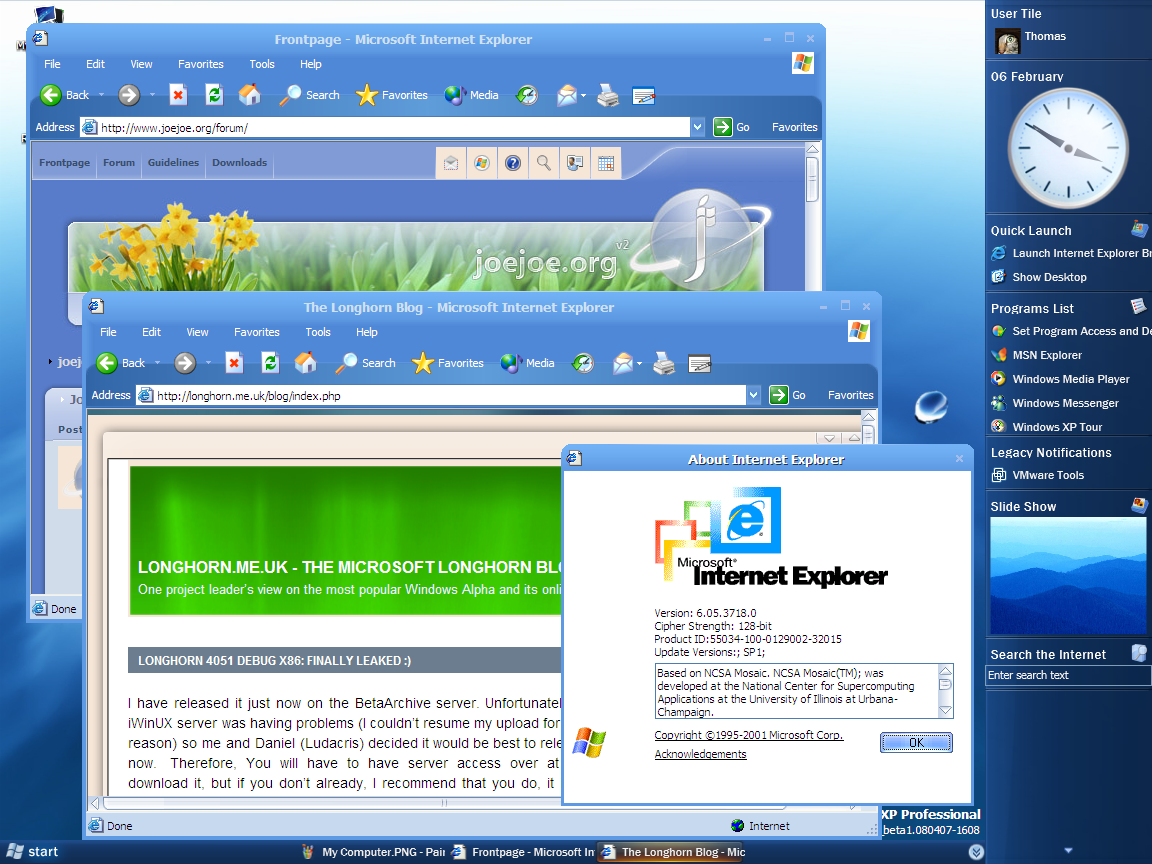The image size is (1152, 864).
Task: Click the Back arrow in the Longhorn Blog window
Action: click(x=107, y=363)
